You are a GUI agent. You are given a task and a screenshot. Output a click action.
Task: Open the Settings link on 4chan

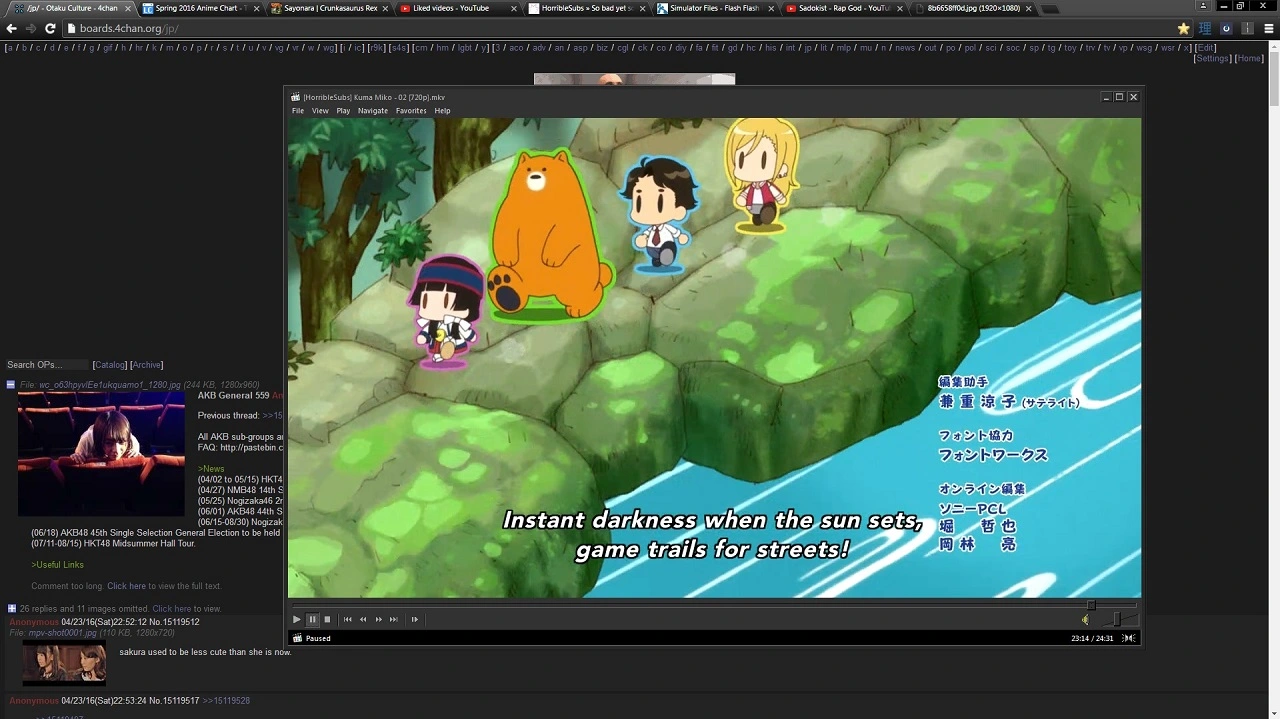coord(1213,59)
